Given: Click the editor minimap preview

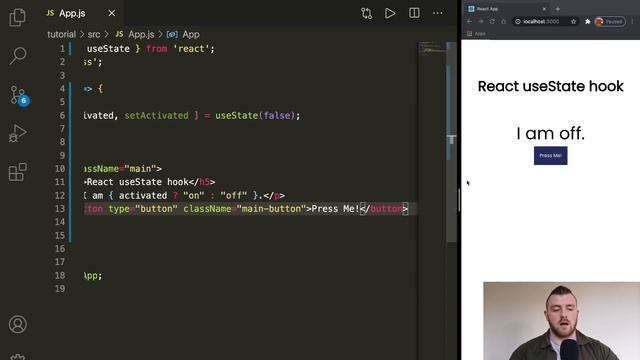Looking at the screenshot, I should pos(432,49).
